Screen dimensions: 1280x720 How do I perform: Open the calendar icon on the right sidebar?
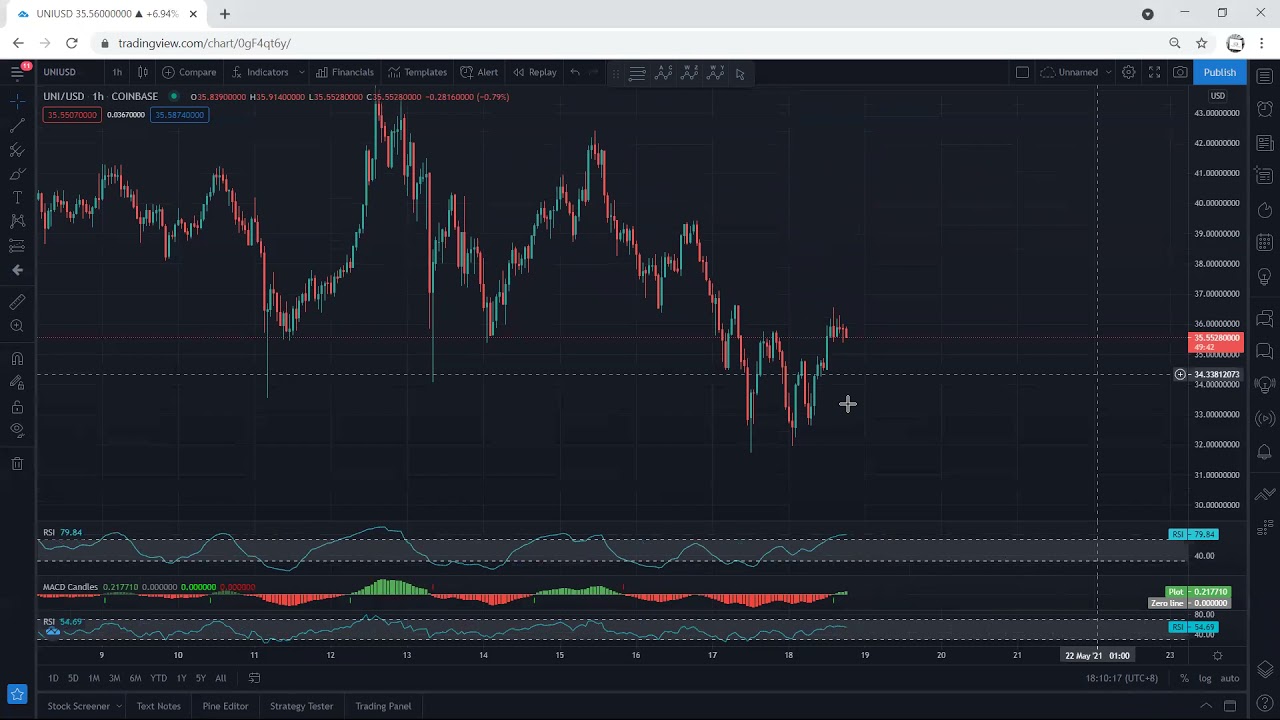[x=1265, y=242]
